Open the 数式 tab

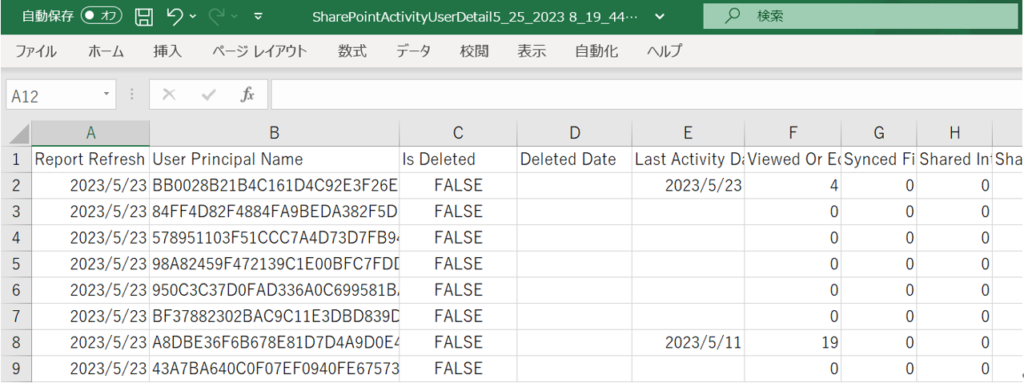pos(352,52)
